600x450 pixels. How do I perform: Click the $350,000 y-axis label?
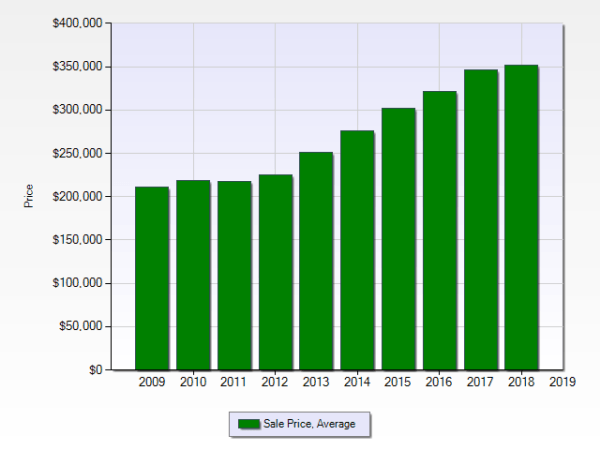point(78,67)
